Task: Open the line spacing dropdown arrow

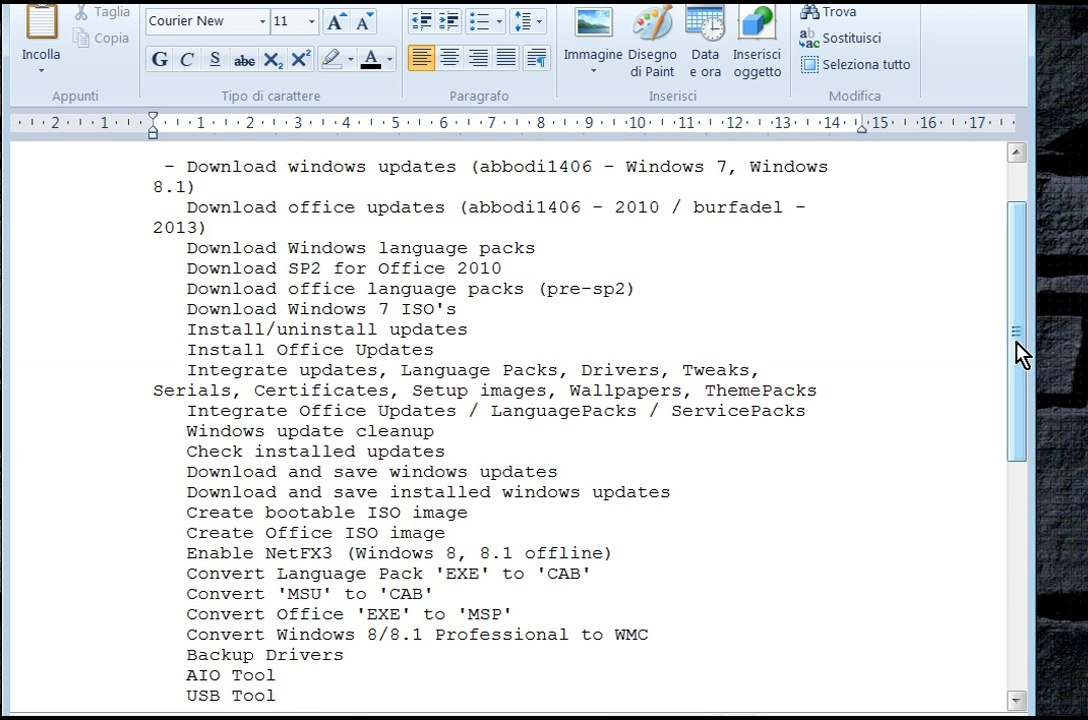Action: pyautogui.click(x=539, y=22)
